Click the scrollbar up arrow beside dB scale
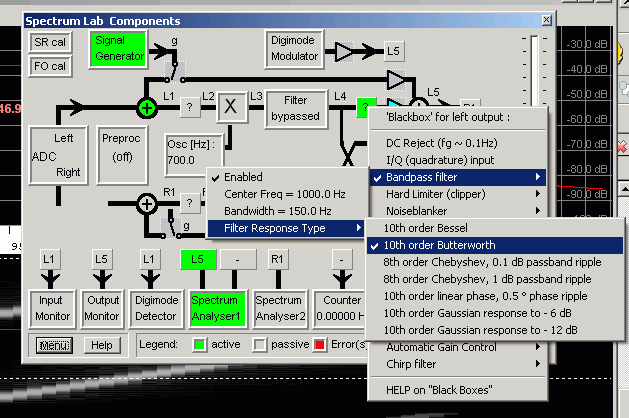Viewport: 629px width, 418px height. pos(624,189)
